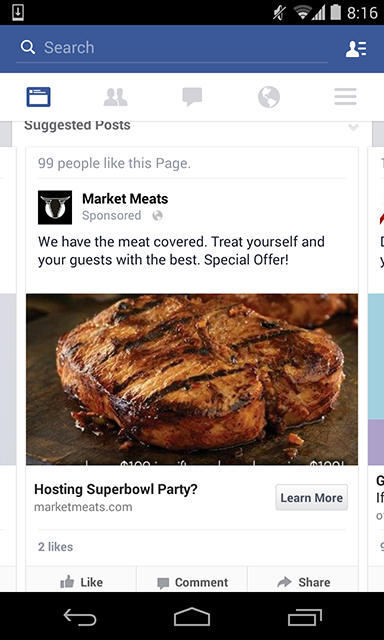Open the Hosting Superbowl Party? headline
This screenshot has height=640, width=384.
(x=116, y=489)
